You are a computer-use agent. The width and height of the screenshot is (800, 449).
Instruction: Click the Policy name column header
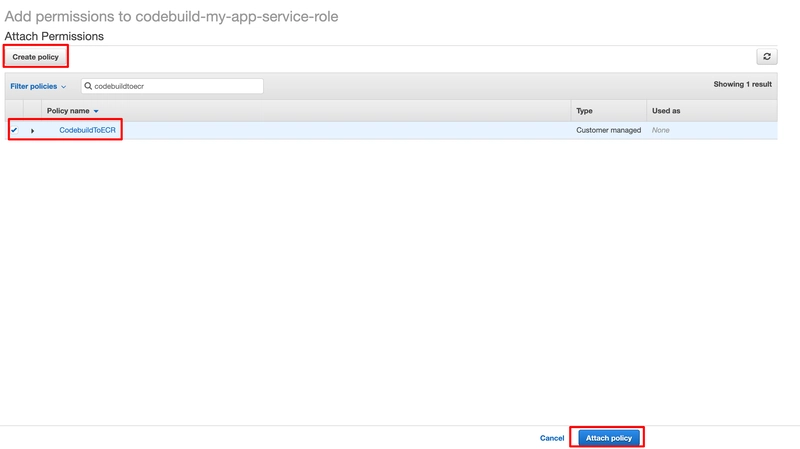[x=67, y=111]
